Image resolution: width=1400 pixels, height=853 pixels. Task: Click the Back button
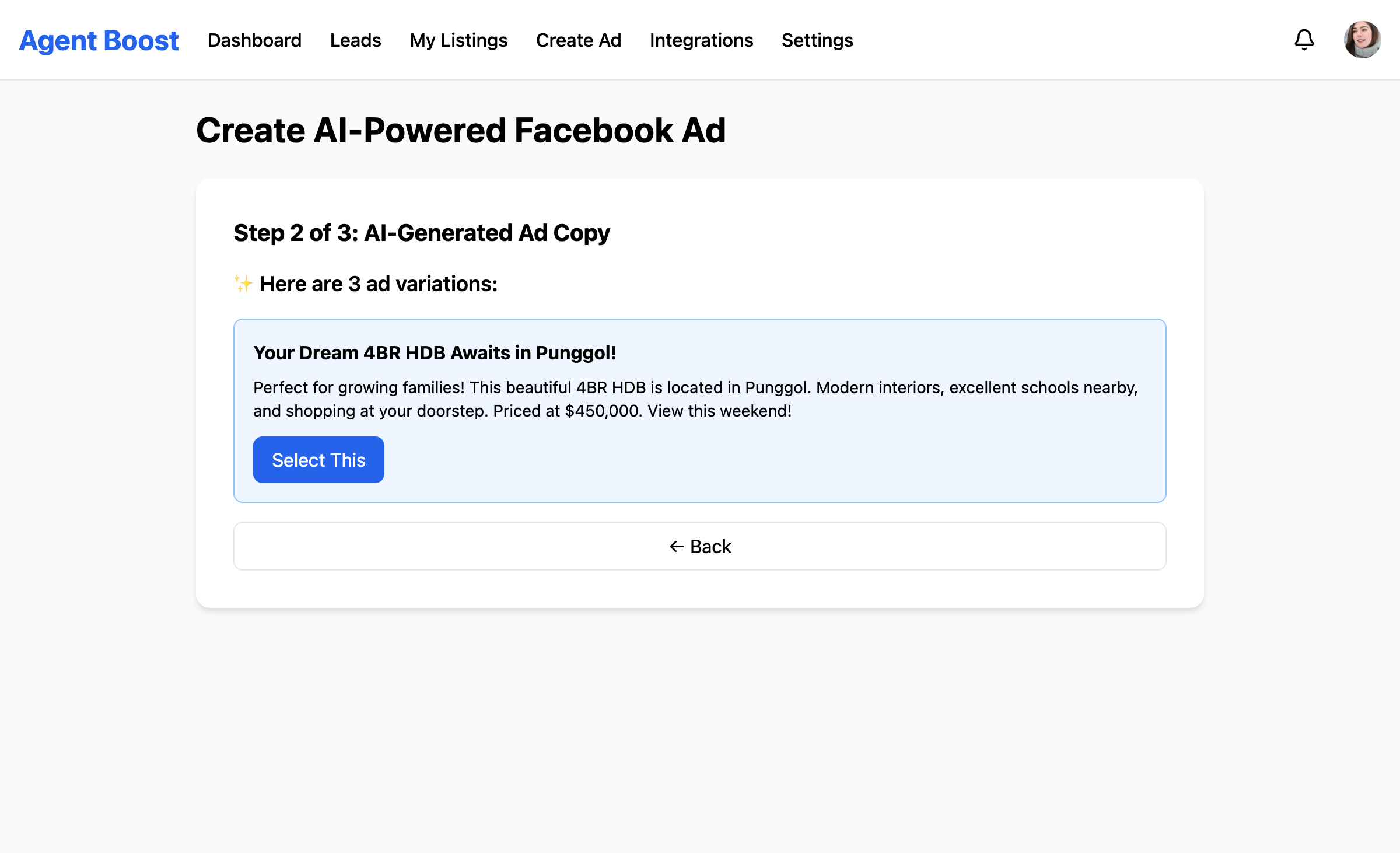[x=699, y=546]
